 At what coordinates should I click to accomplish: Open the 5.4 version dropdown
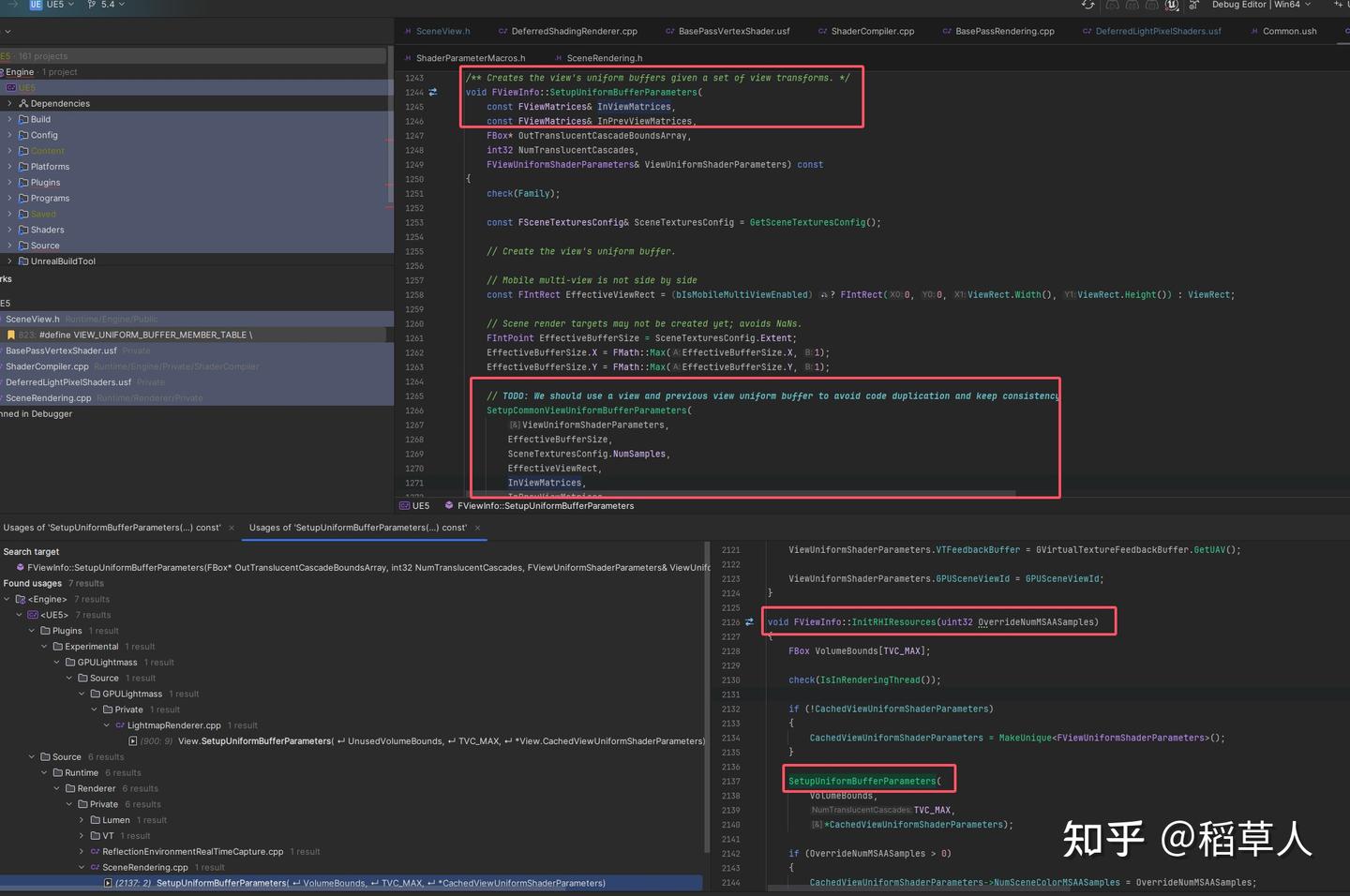coord(110,5)
